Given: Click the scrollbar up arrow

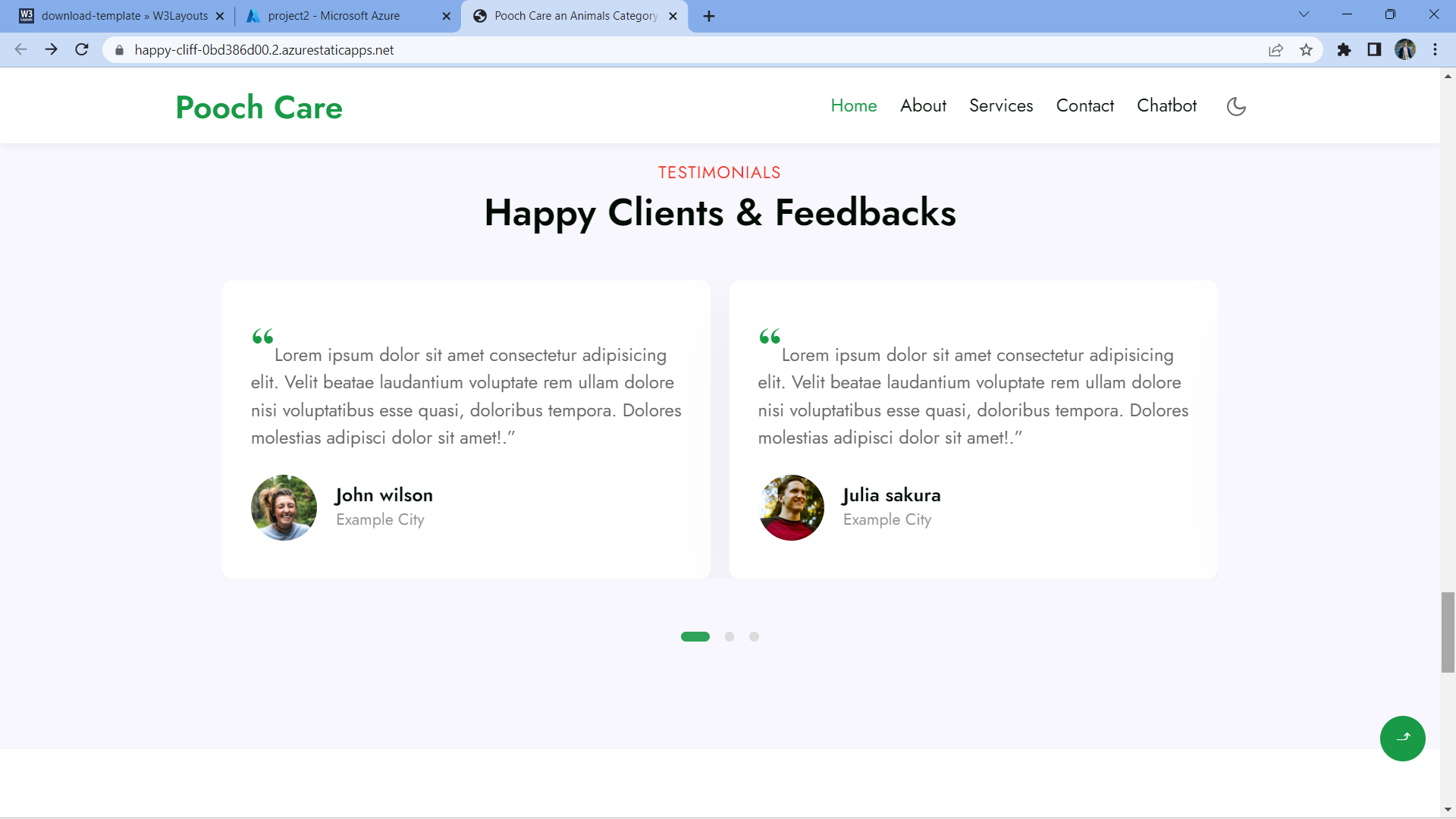Looking at the screenshot, I should coord(1448,76).
